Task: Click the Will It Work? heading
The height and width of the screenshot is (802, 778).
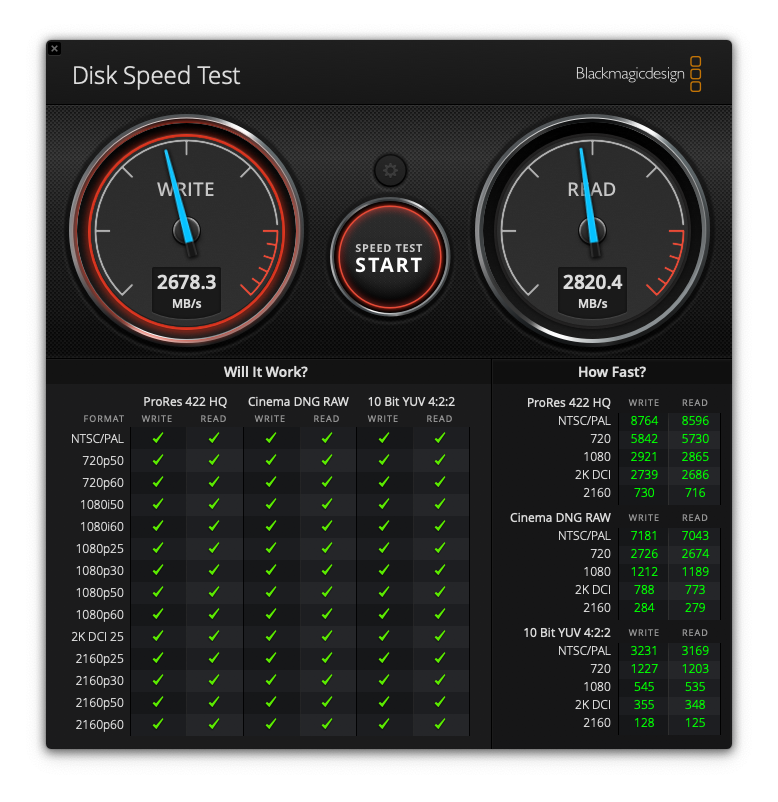Action: [x=265, y=372]
